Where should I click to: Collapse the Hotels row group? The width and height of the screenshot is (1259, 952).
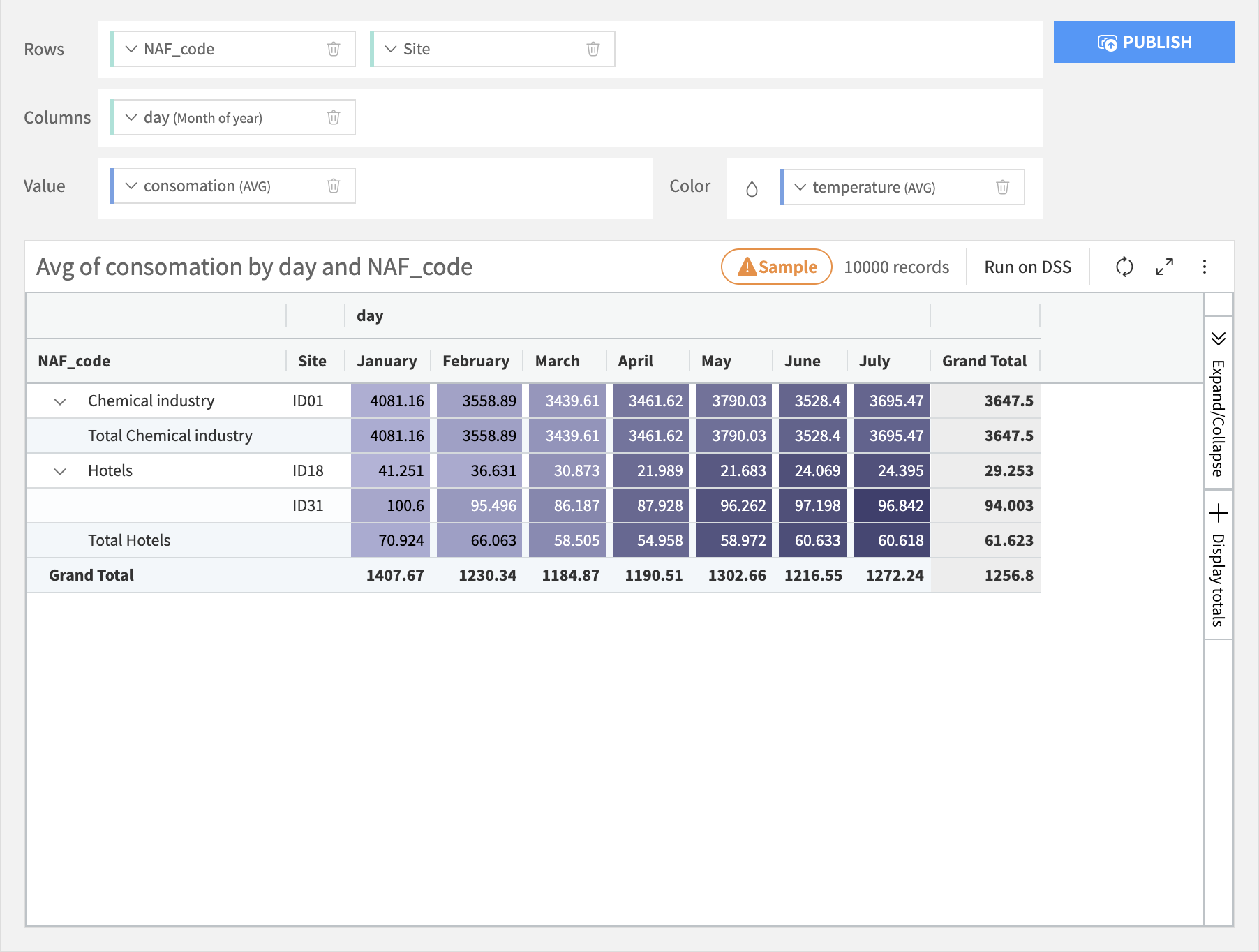[x=60, y=471]
